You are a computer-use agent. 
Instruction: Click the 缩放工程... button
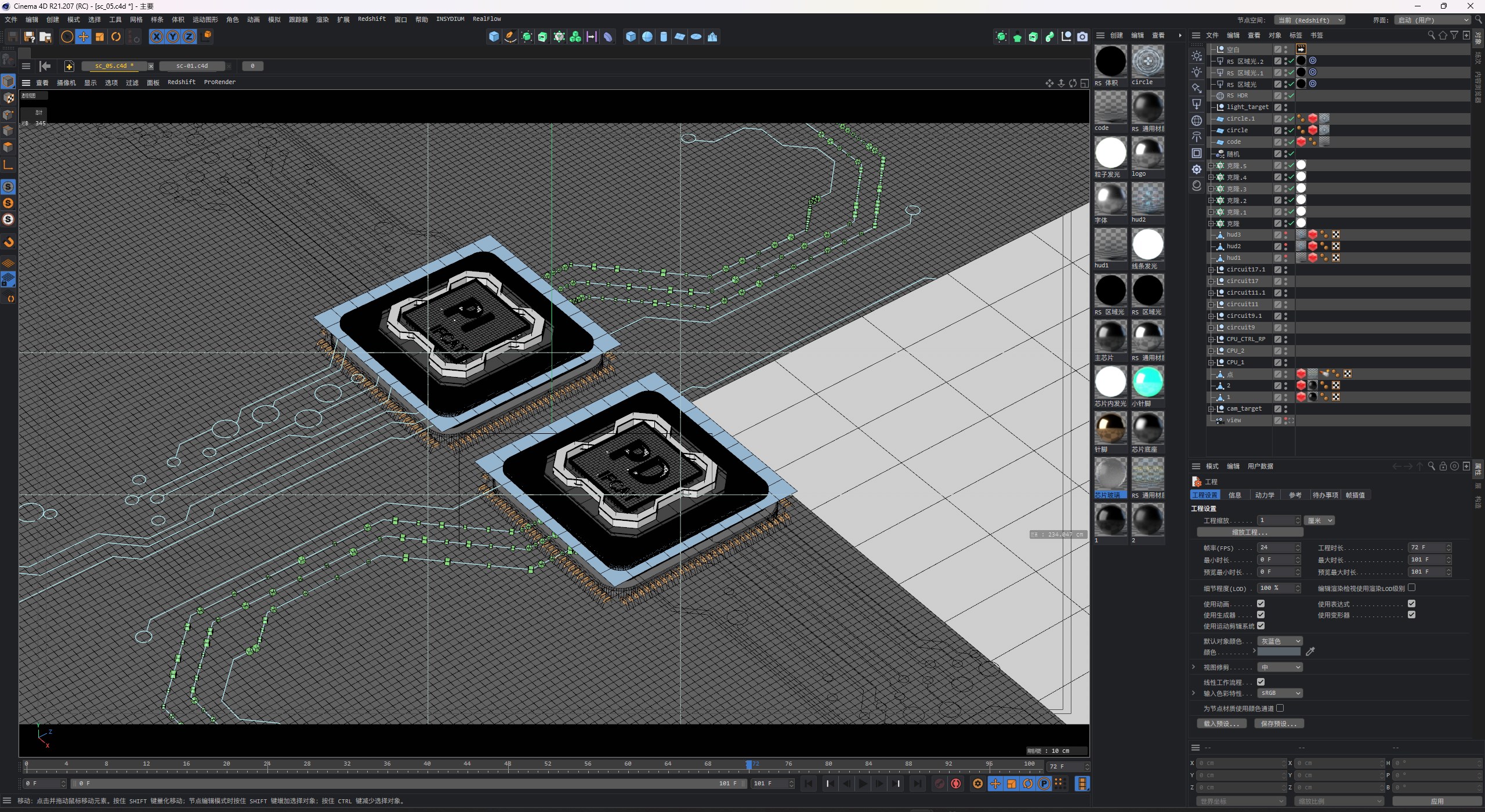tap(1250, 532)
